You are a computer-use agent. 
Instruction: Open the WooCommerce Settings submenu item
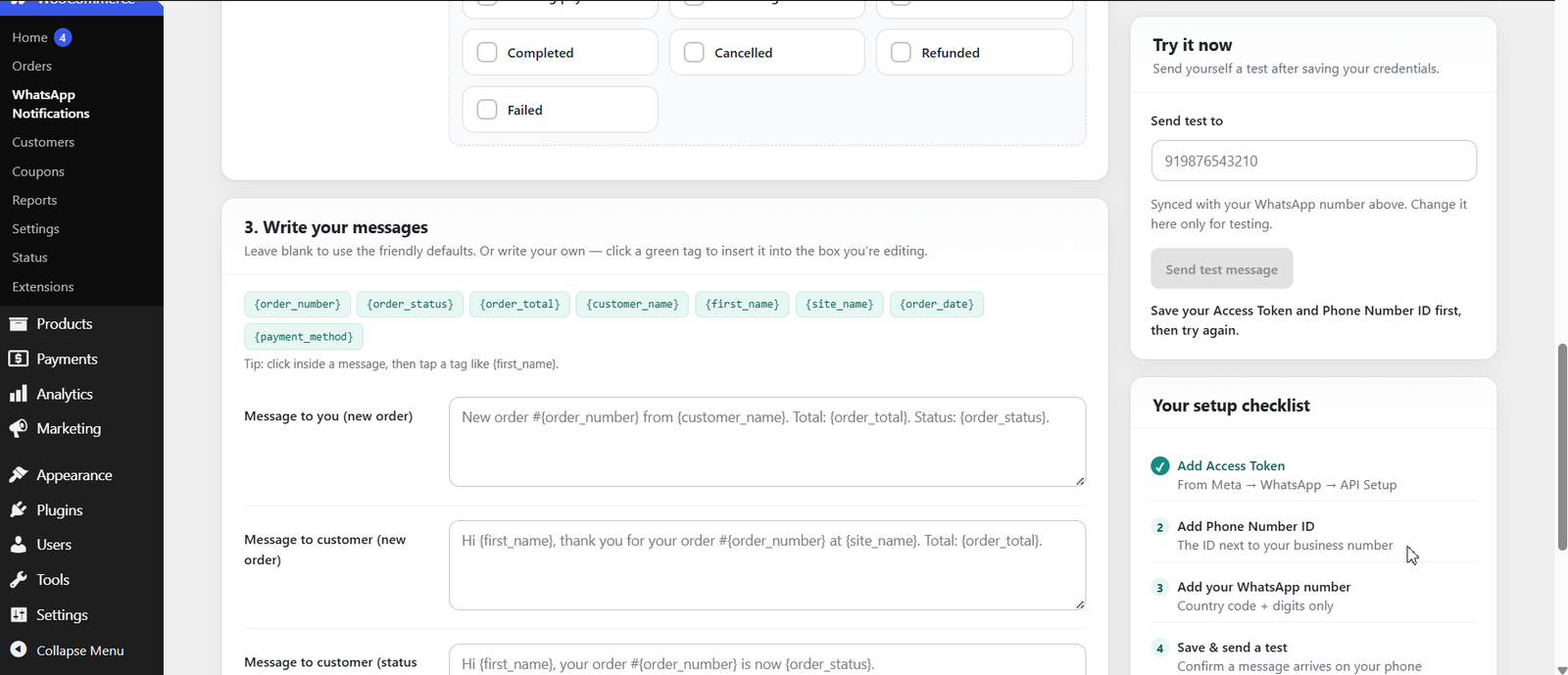pos(35,228)
